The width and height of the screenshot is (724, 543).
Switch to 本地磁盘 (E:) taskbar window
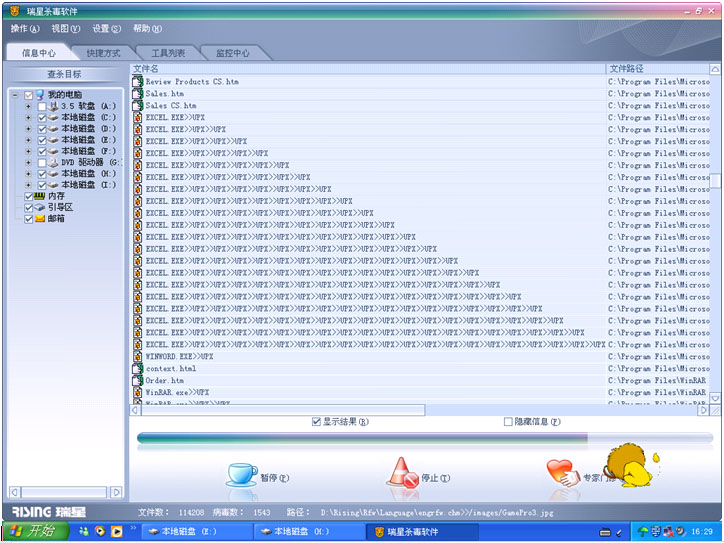196,532
